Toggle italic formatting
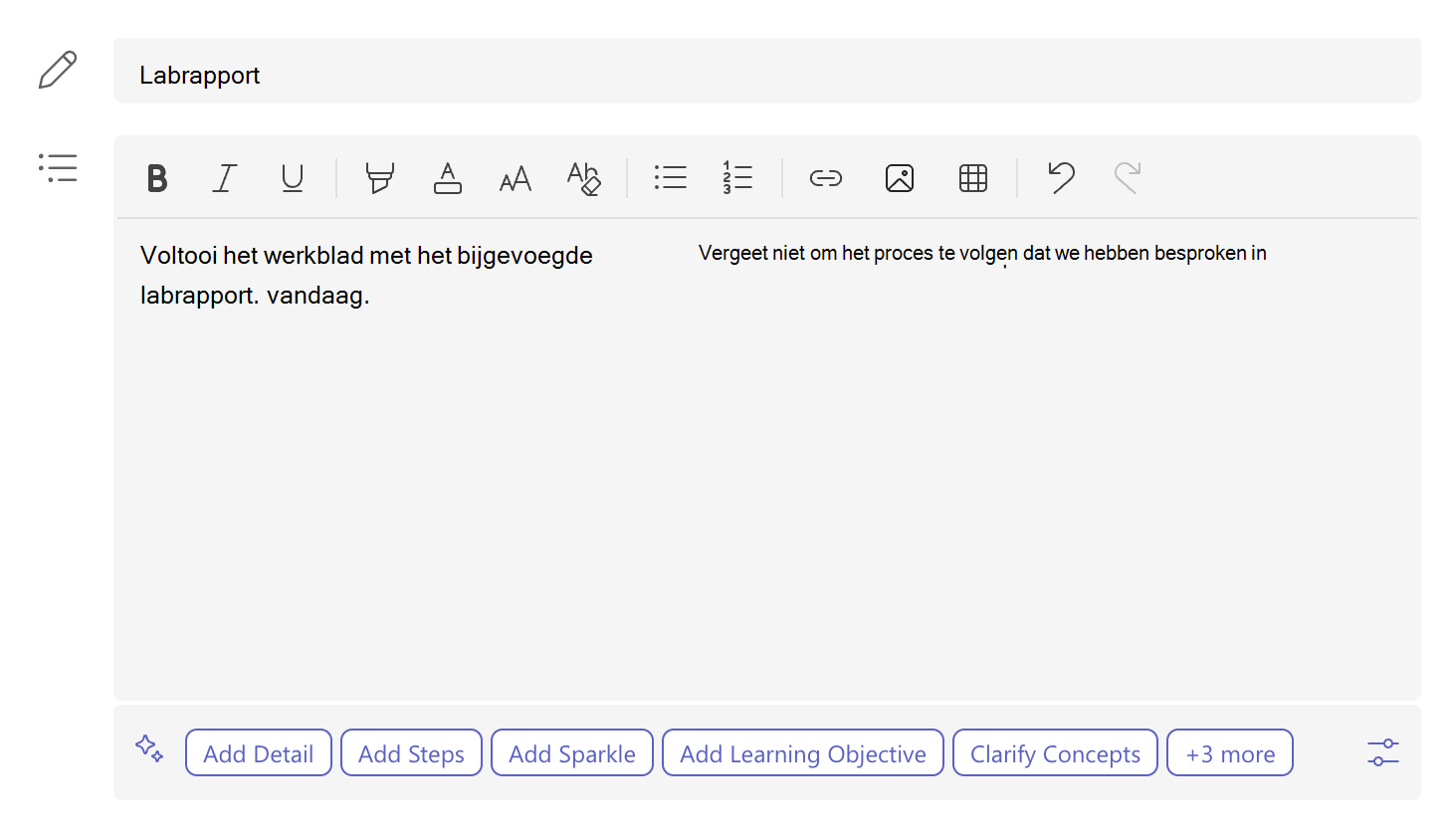1453x840 pixels. 225,178
